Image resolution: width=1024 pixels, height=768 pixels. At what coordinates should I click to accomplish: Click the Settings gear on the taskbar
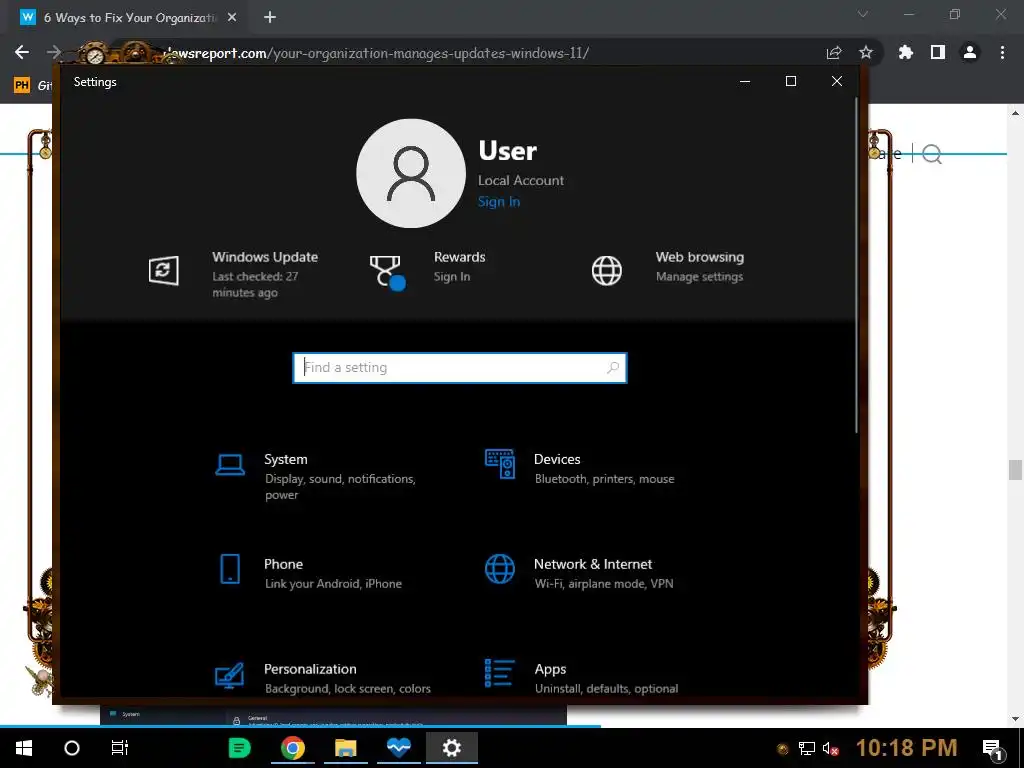pyautogui.click(x=452, y=748)
